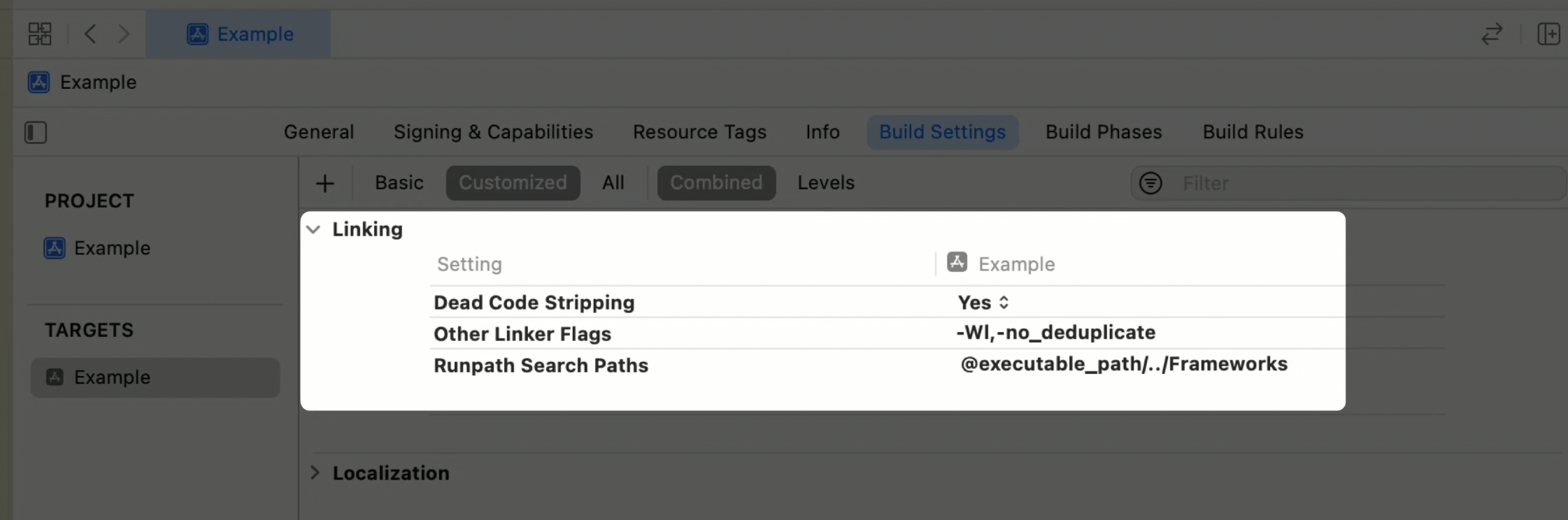1568x520 pixels.
Task: Go forward with the right chevron
Action: (x=124, y=34)
